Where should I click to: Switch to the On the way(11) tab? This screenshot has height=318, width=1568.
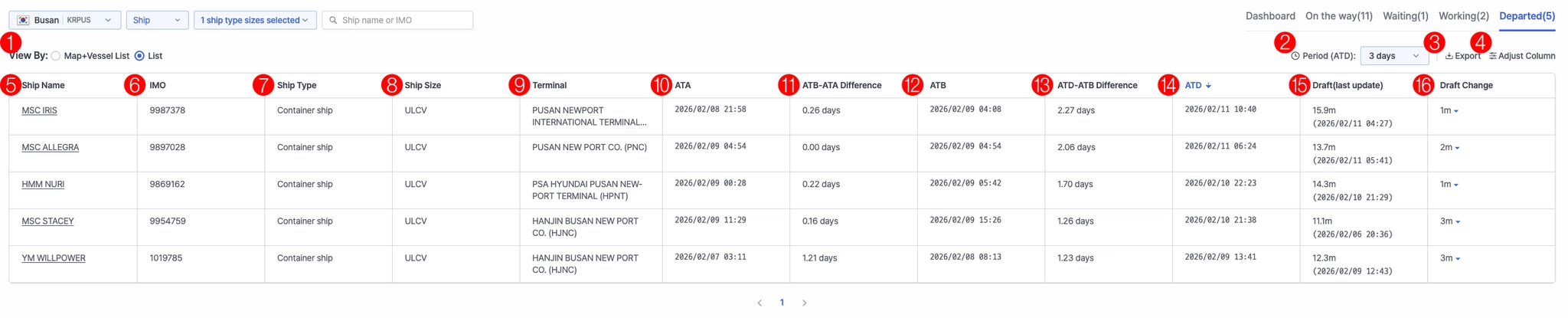coord(1338,16)
